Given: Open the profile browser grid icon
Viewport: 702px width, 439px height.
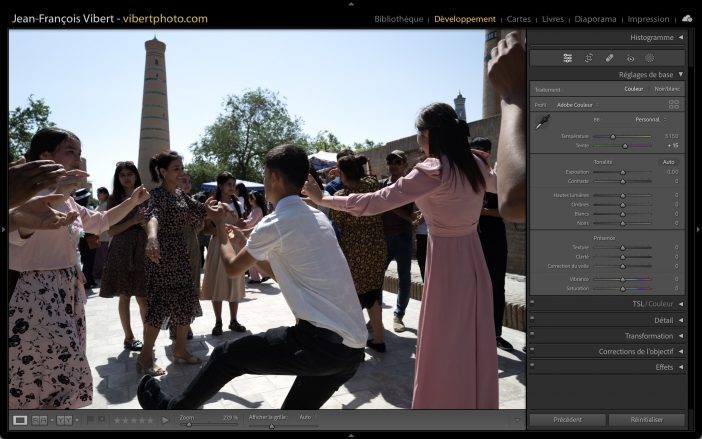Looking at the screenshot, I should coord(674,104).
